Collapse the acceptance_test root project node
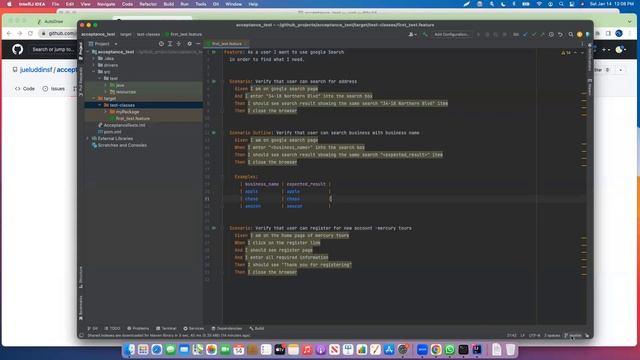Viewport: 640px width, 360px height. (x=88, y=52)
